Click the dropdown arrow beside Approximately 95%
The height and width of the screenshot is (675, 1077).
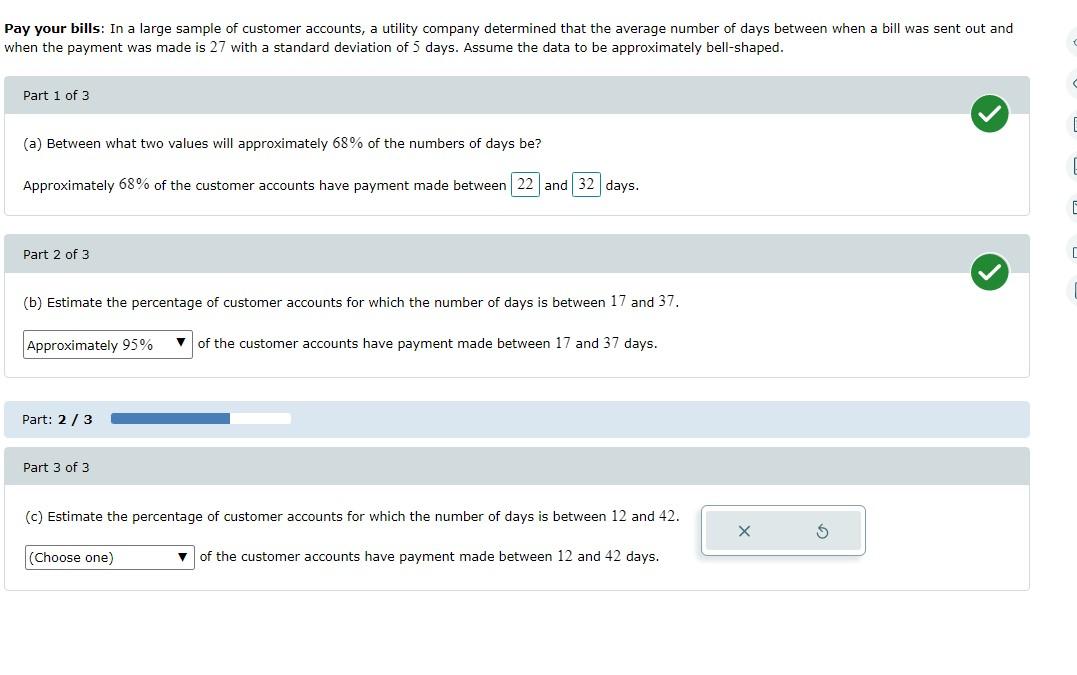[180, 344]
